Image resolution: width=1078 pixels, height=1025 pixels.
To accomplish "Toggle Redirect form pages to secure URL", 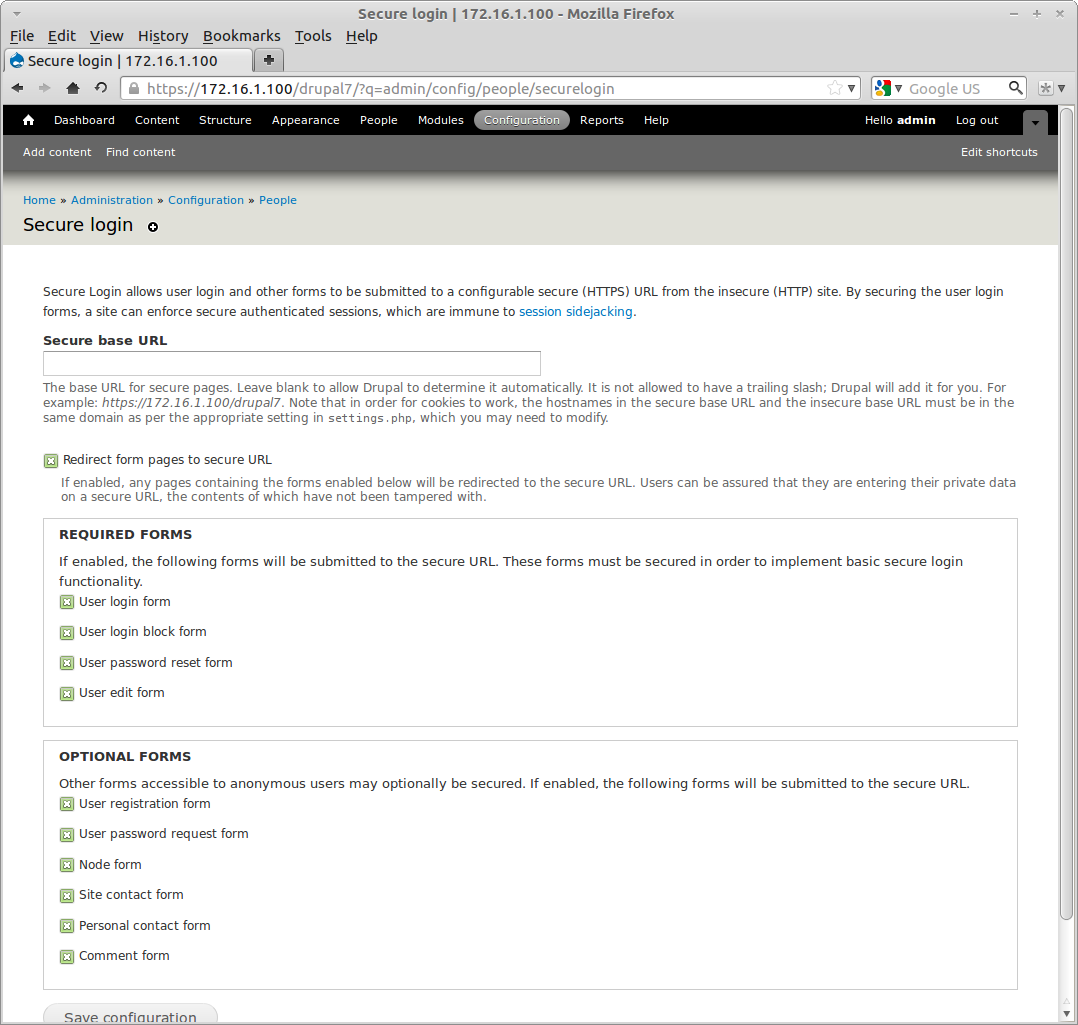I will pos(51,461).
